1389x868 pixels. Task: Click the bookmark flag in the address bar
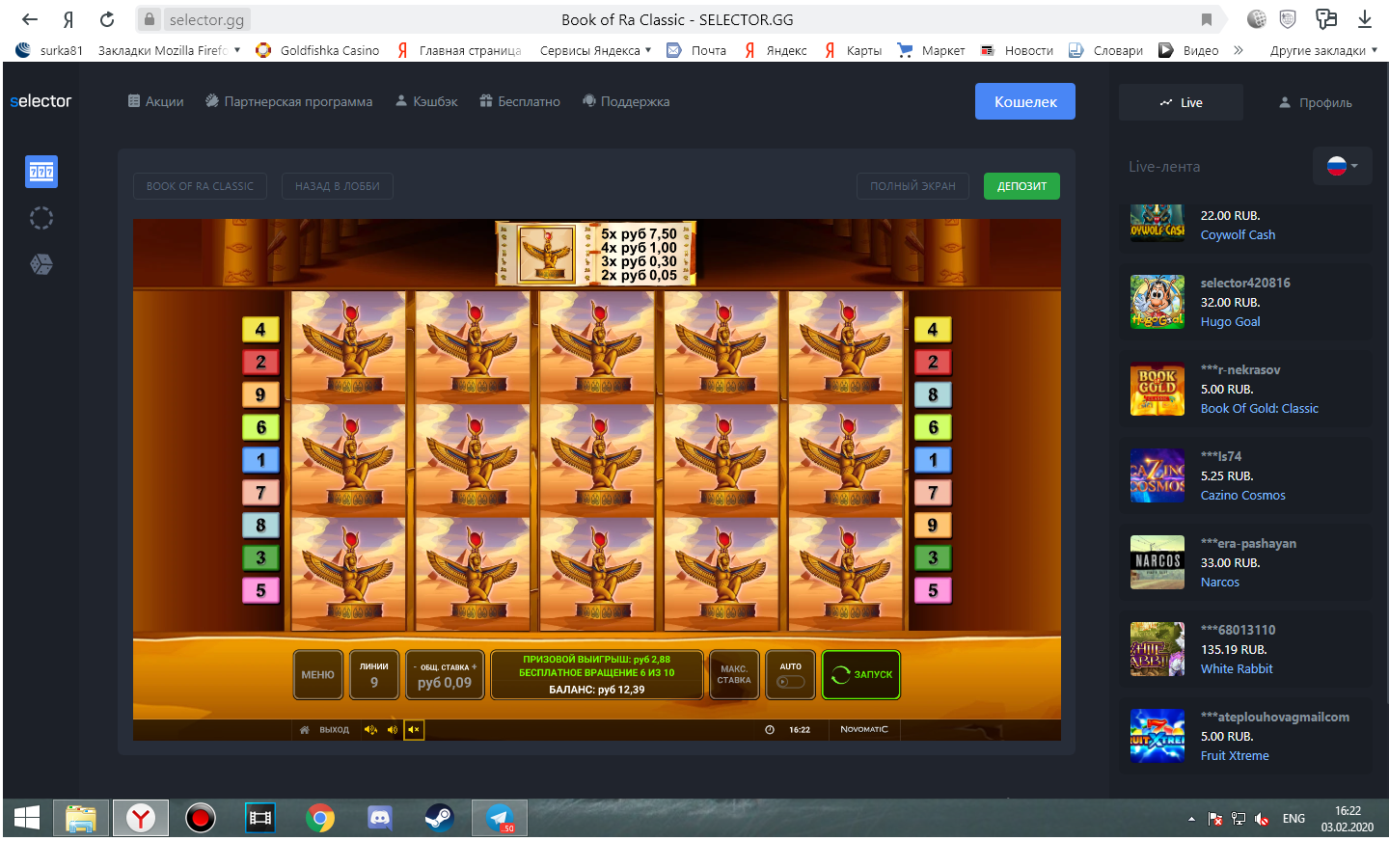click(x=1207, y=19)
